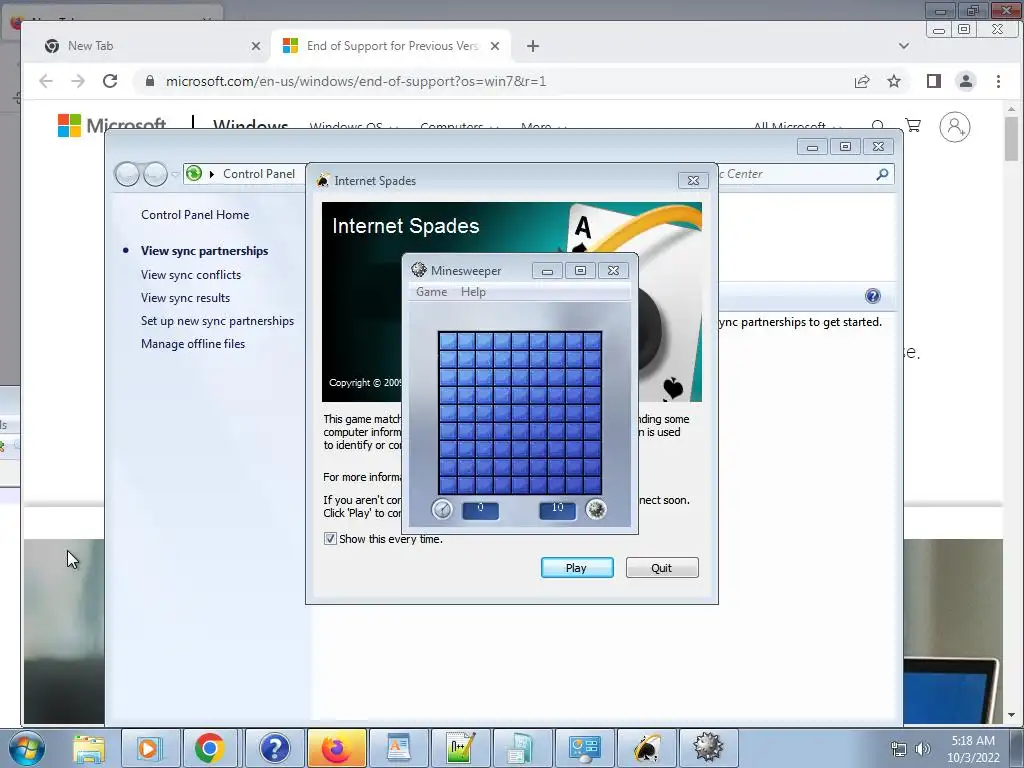Click the Control Panel back arrow button

[x=127, y=174]
